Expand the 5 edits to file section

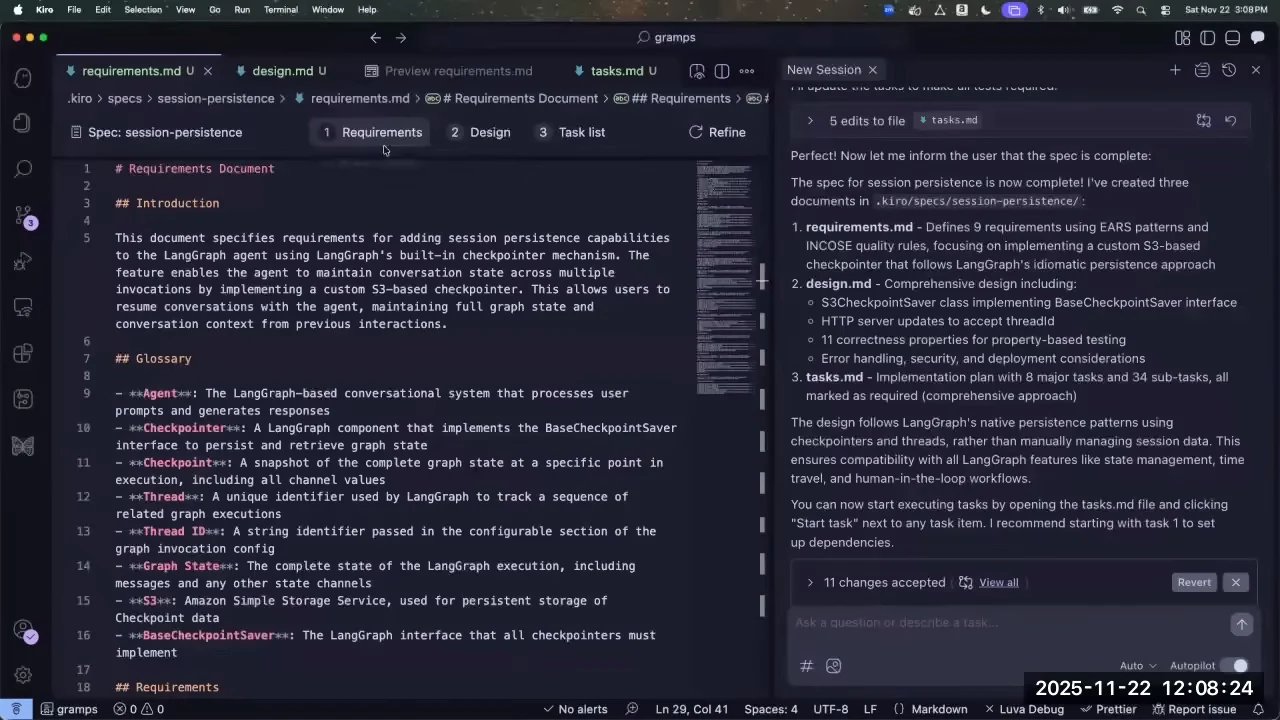click(810, 121)
